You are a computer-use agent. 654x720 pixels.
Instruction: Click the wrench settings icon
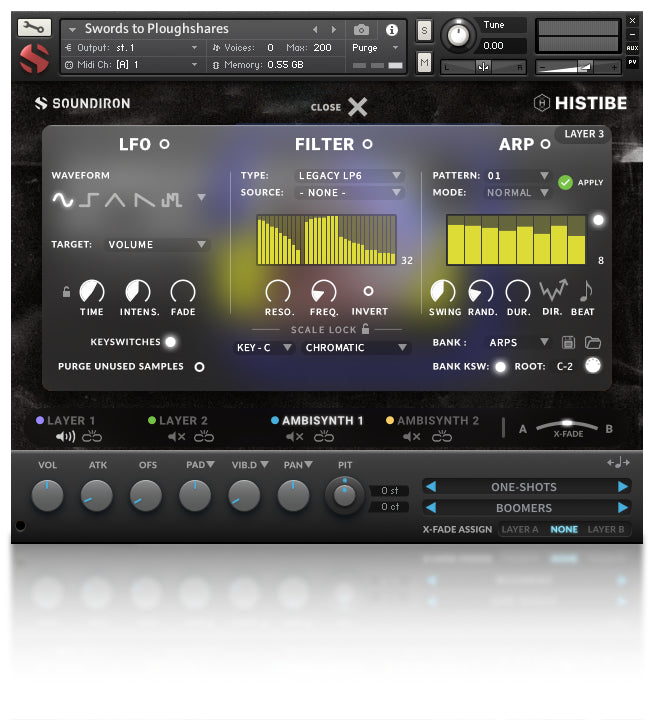click(x=34, y=27)
